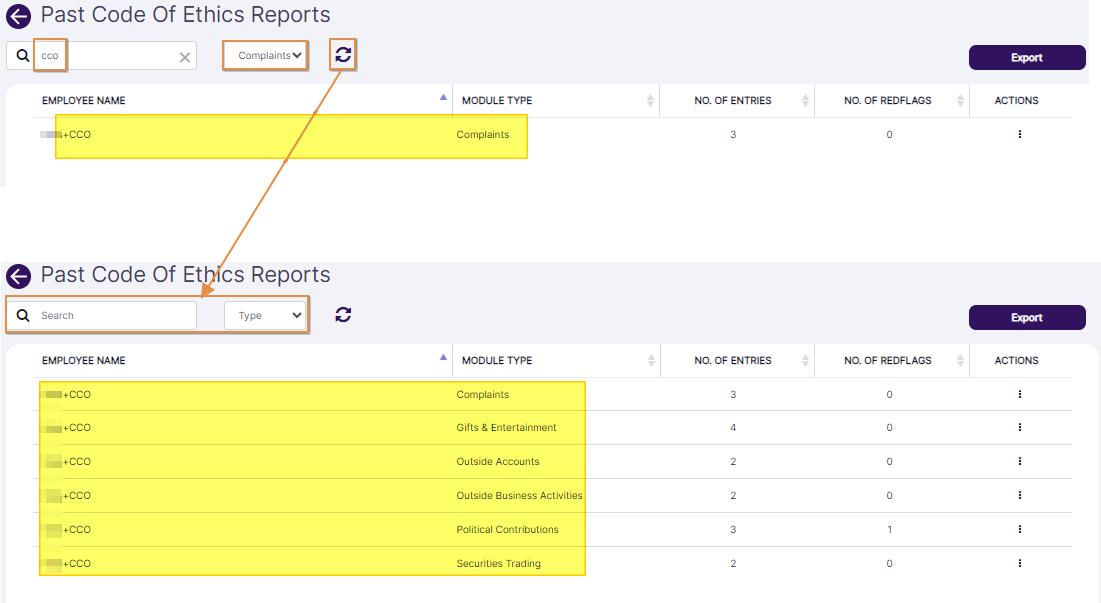Open actions menu for Outside Business Activities row
The image size is (1101, 603).
1019,496
